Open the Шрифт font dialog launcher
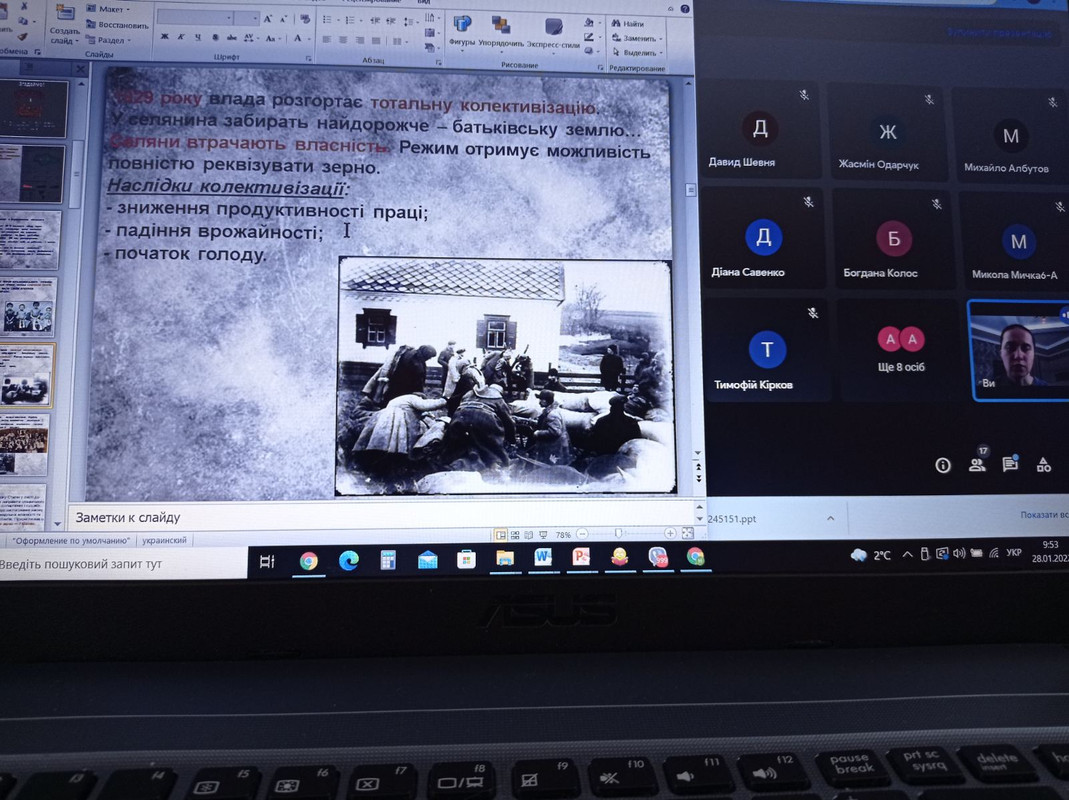The image size is (1069, 800). [x=309, y=59]
